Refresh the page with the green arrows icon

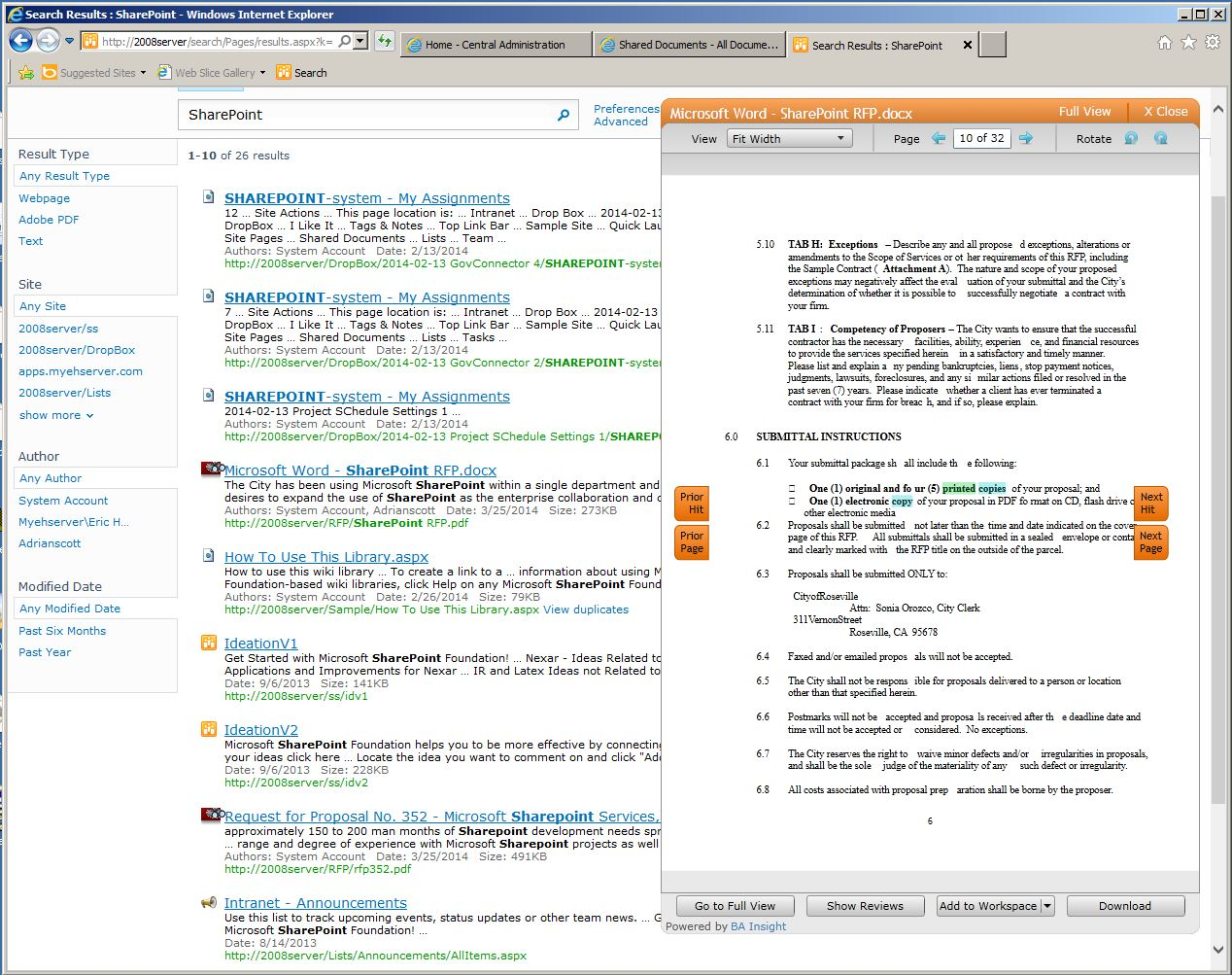point(385,41)
